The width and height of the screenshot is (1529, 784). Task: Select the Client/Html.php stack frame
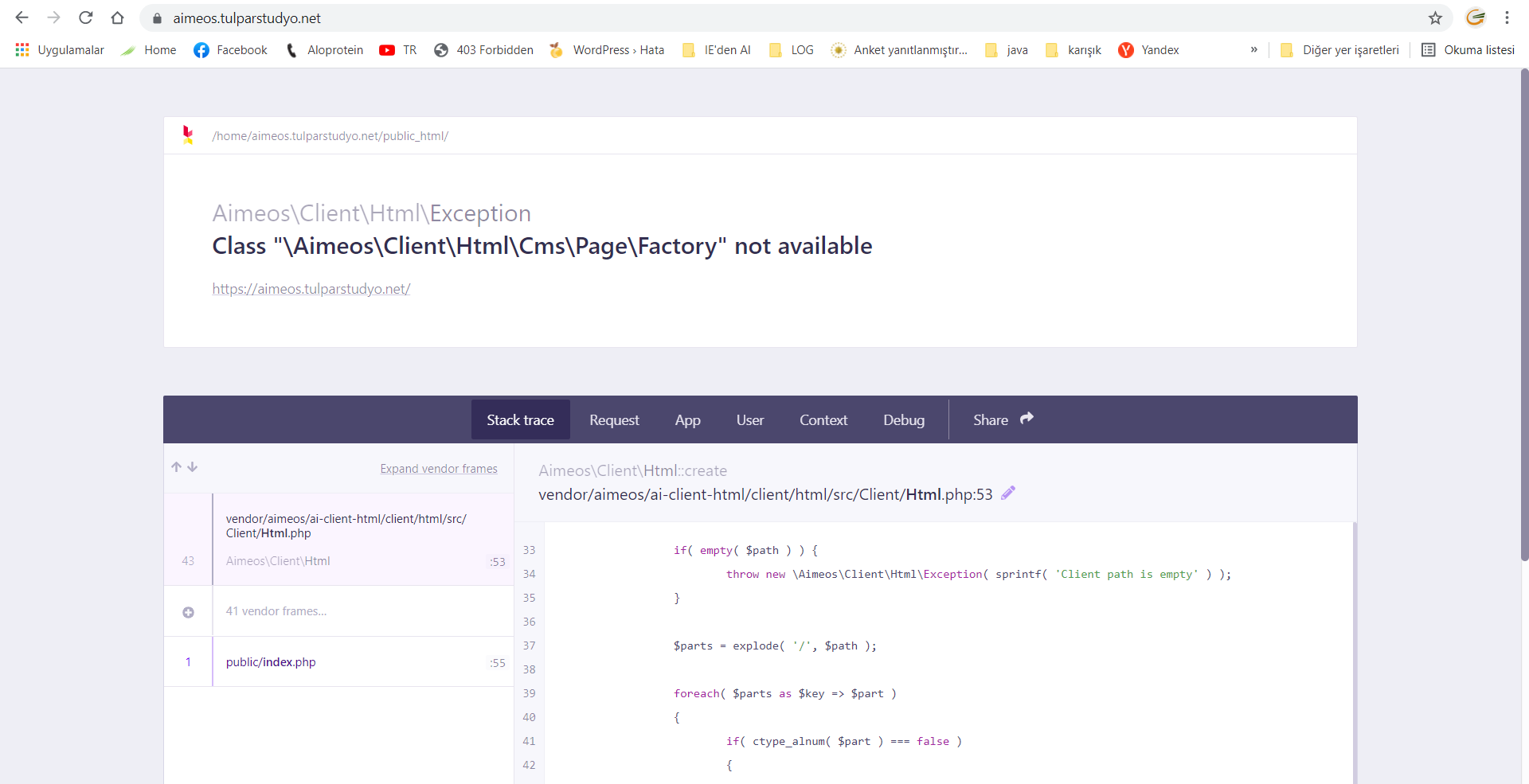(339, 540)
